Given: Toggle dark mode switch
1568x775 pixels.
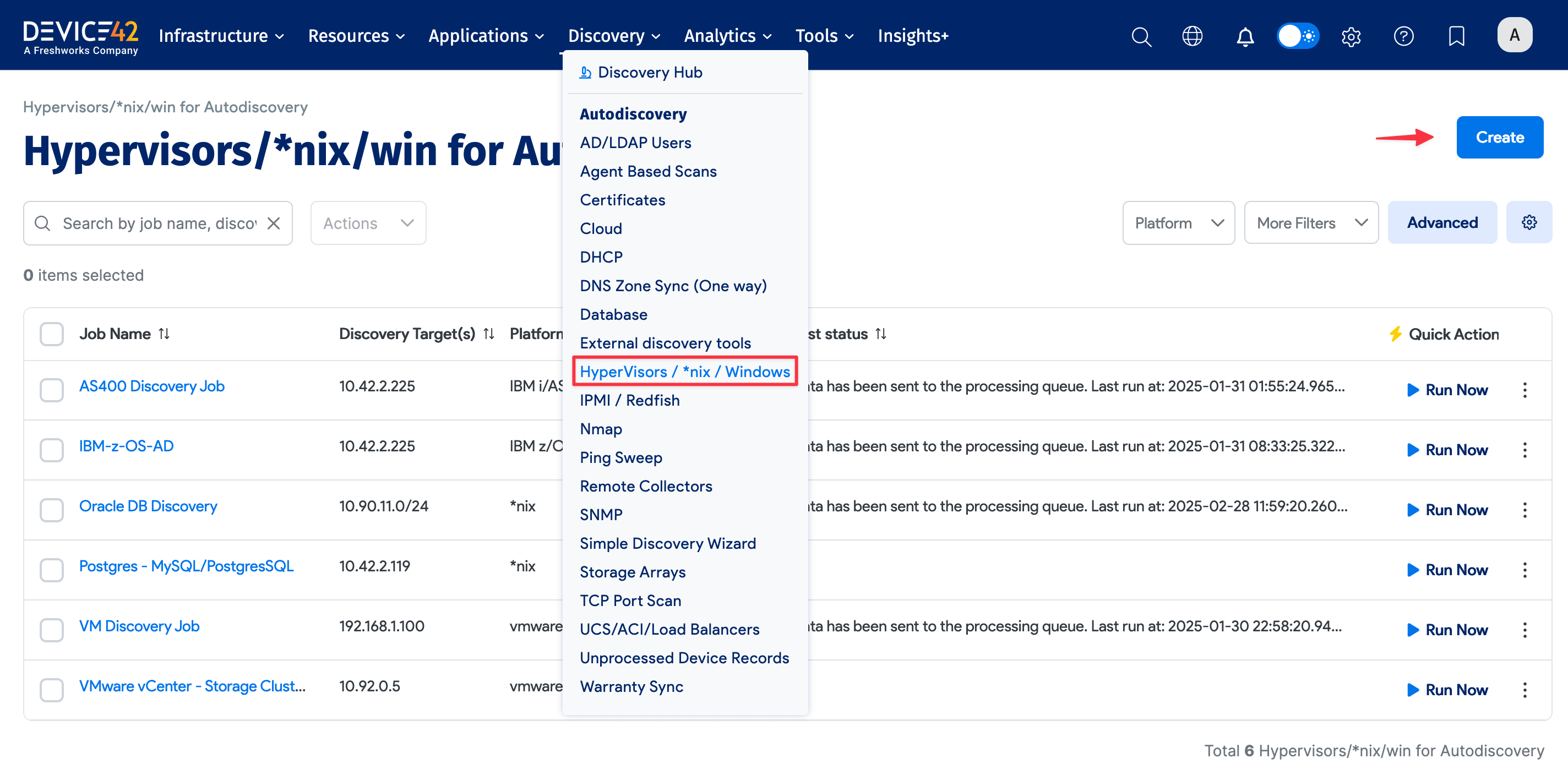Looking at the screenshot, I should pos(1298,36).
